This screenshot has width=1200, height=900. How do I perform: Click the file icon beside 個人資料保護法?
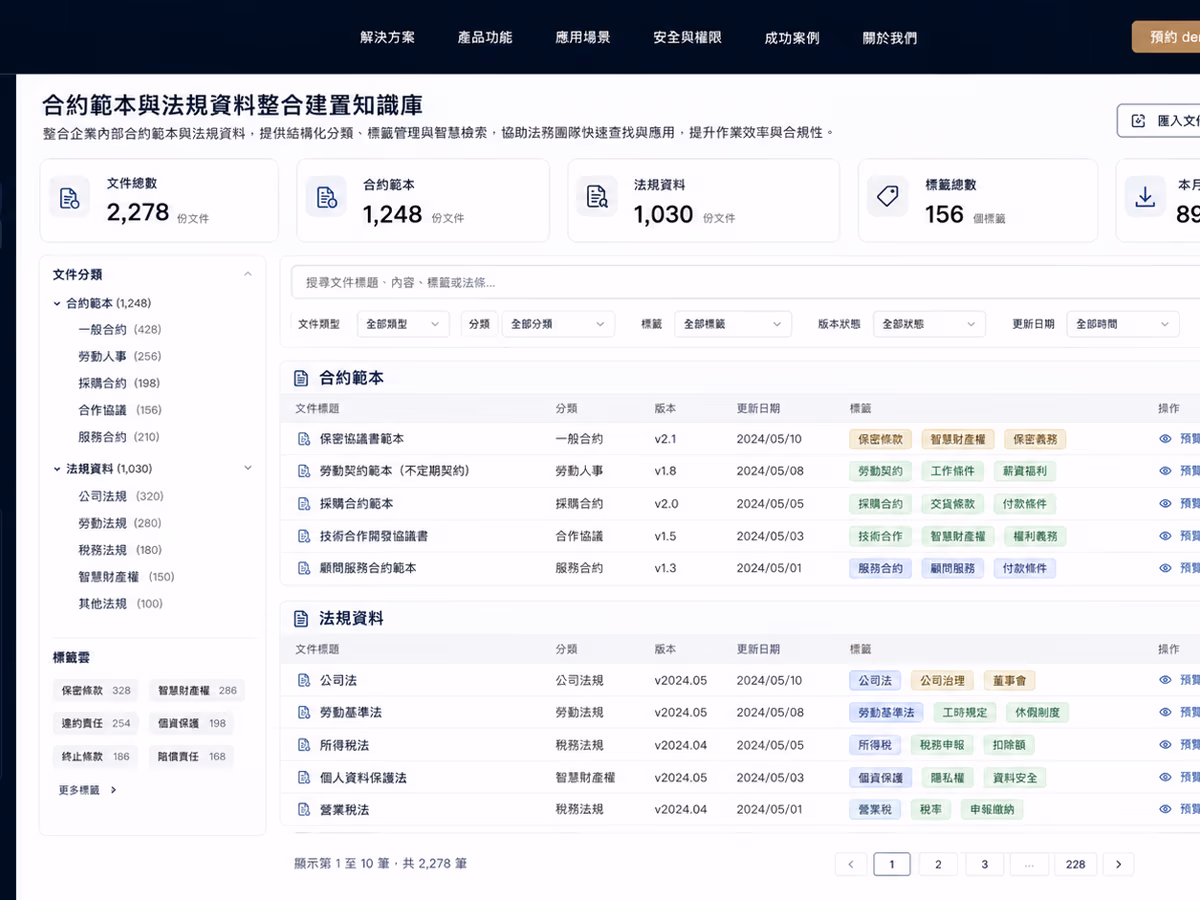304,777
